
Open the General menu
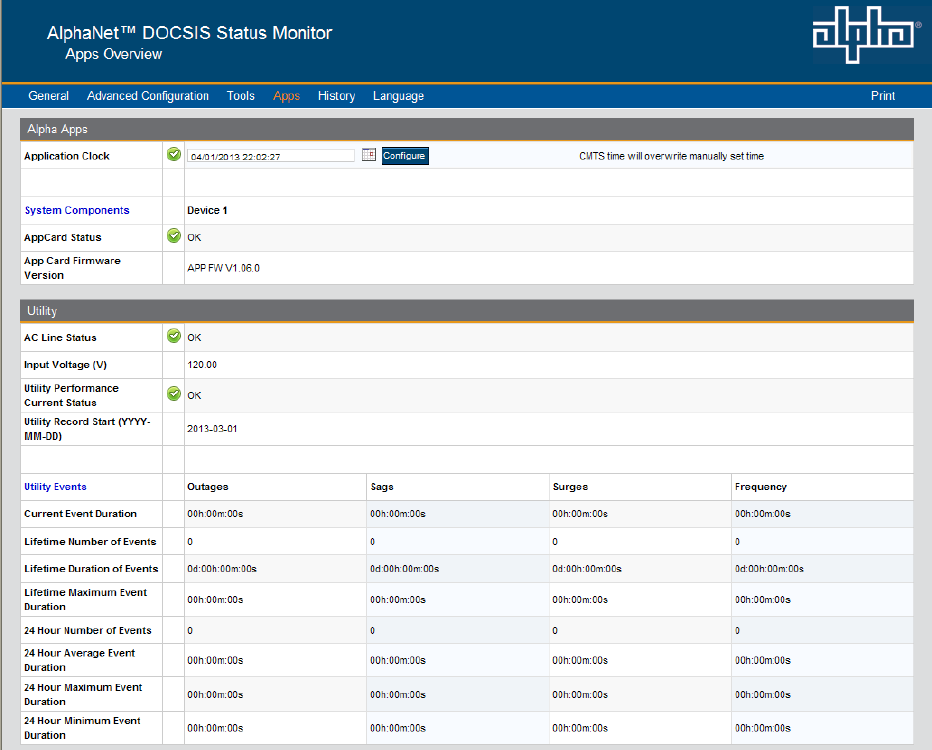(49, 96)
